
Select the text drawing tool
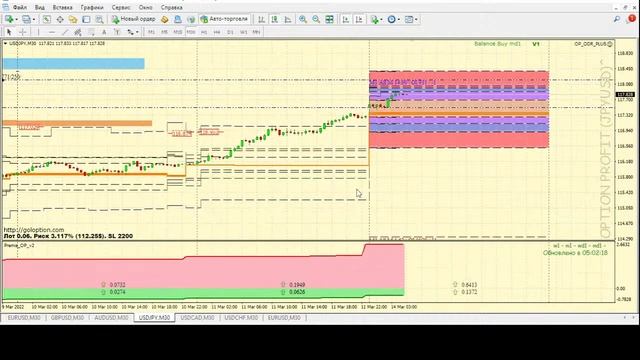(104, 32)
